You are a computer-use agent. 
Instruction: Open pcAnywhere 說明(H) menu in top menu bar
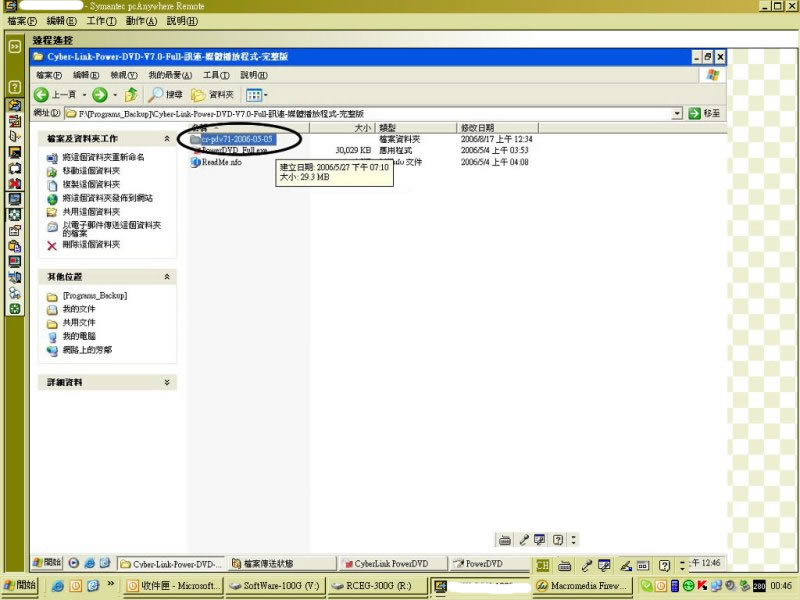(182, 21)
